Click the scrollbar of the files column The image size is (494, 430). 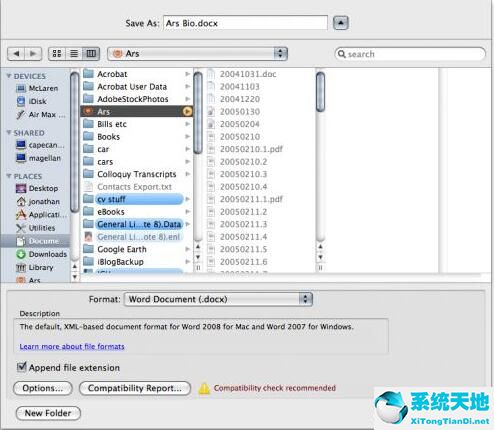click(x=320, y=92)
